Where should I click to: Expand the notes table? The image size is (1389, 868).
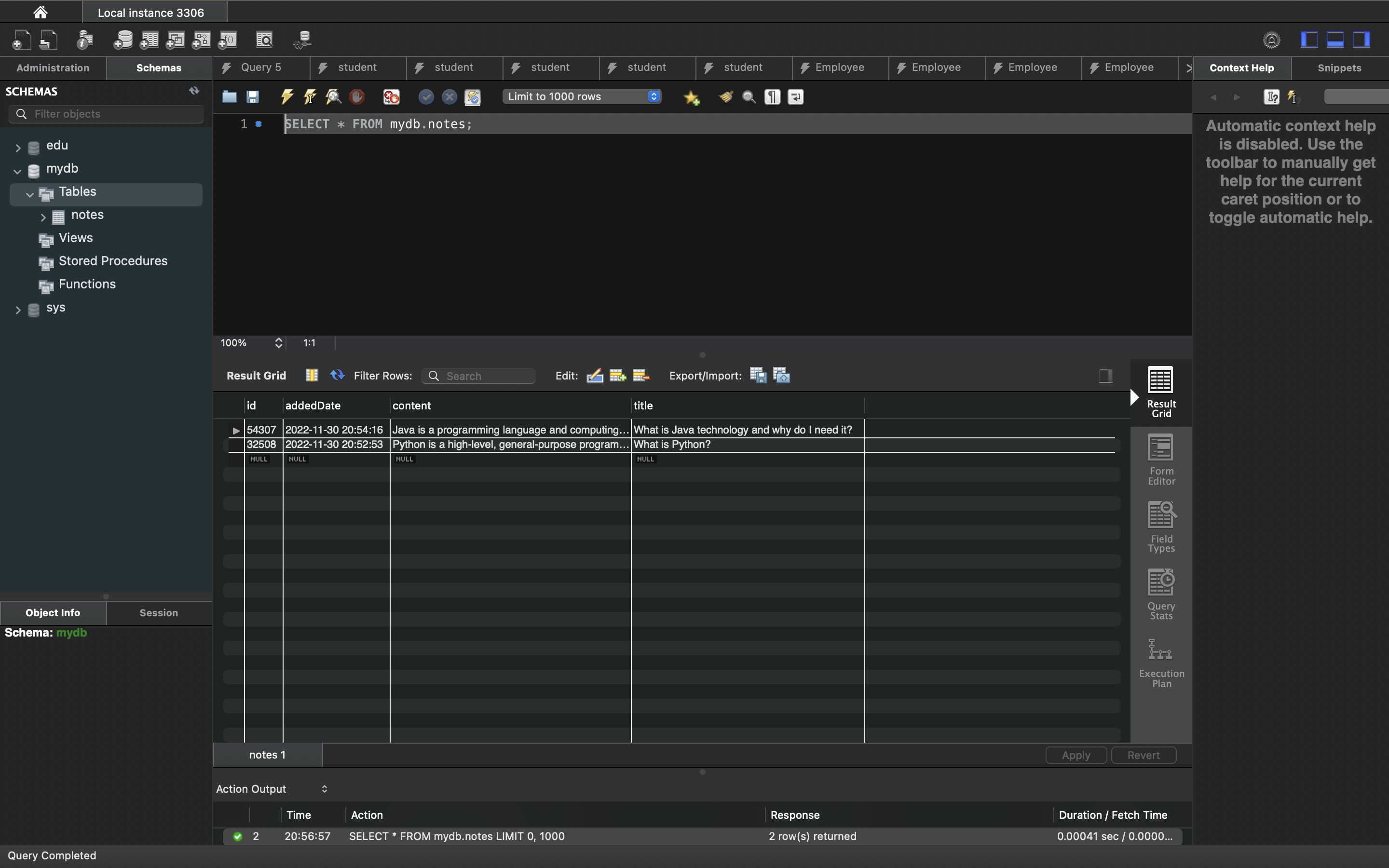click(x=43, y=217)
